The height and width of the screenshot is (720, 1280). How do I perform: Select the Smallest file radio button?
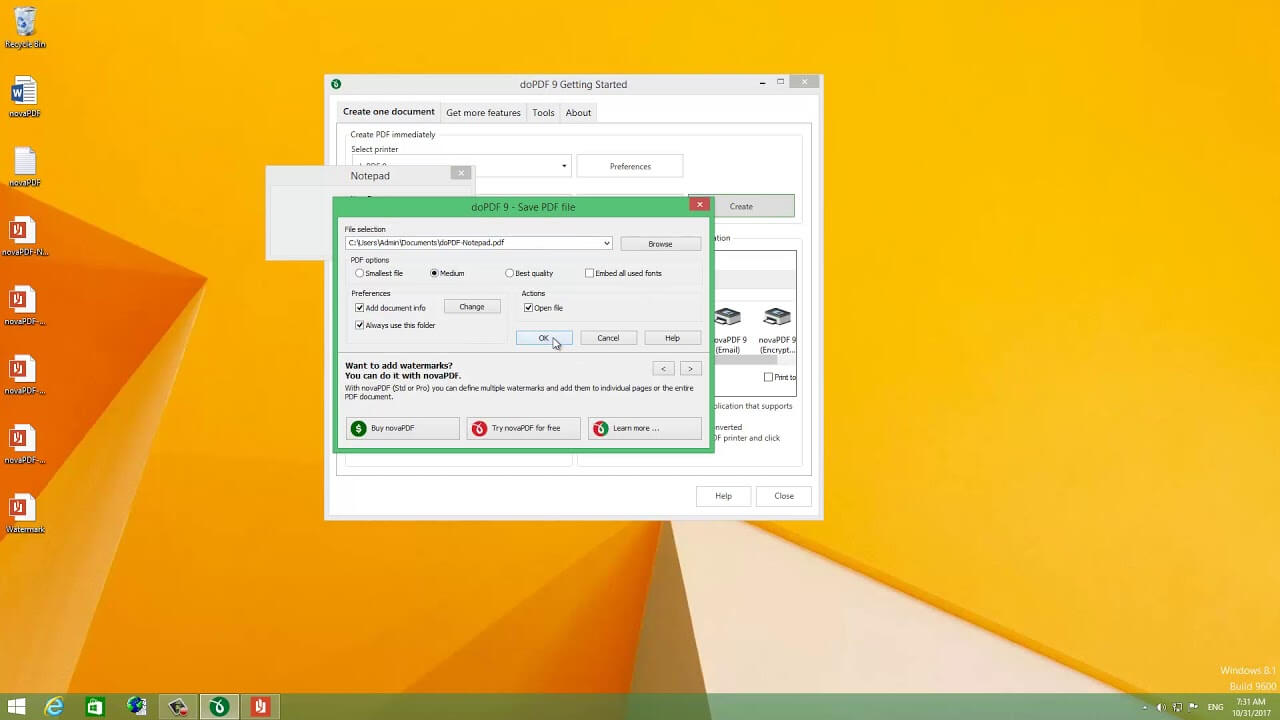(360, 273)
